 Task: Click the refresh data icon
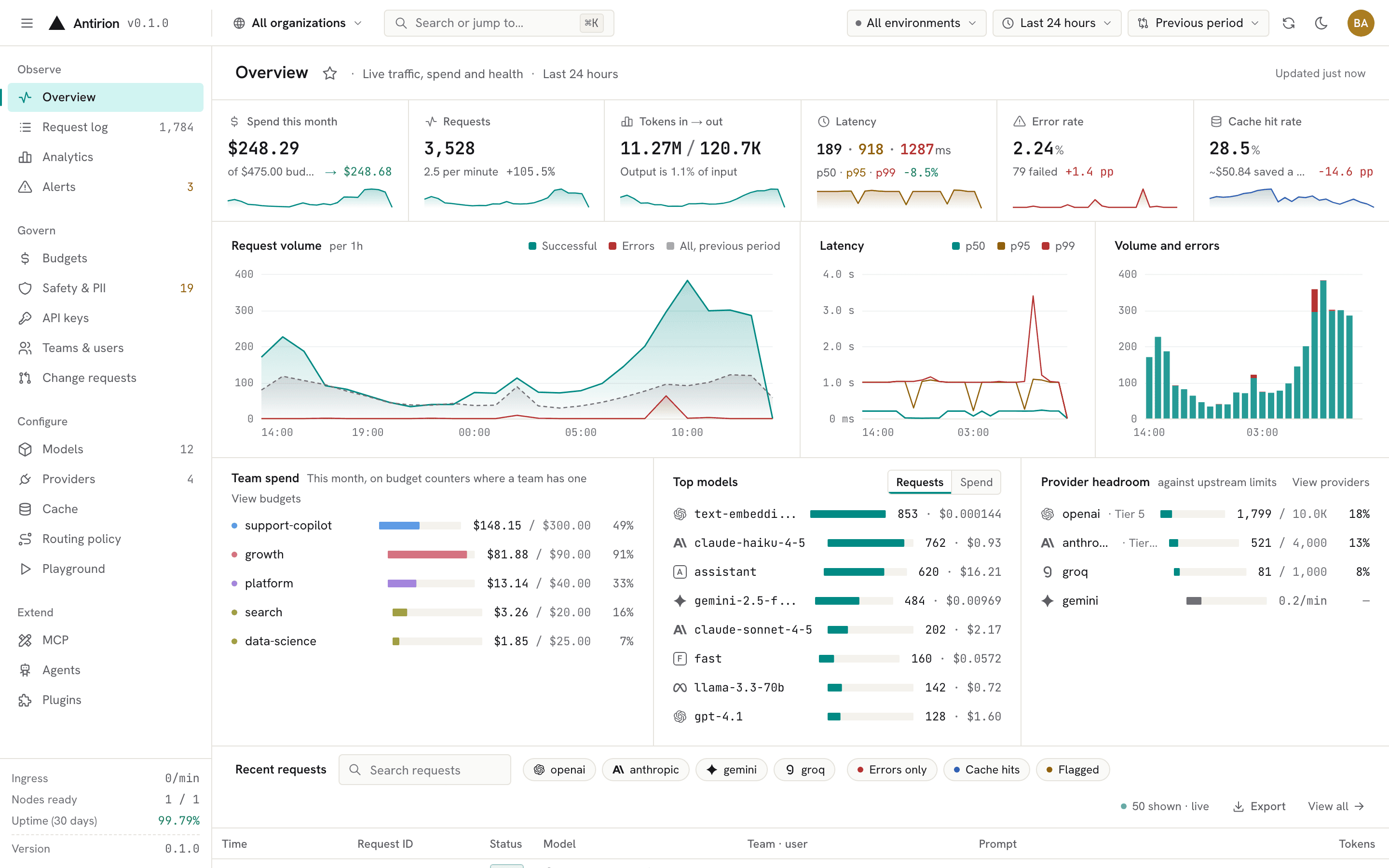1289,23
